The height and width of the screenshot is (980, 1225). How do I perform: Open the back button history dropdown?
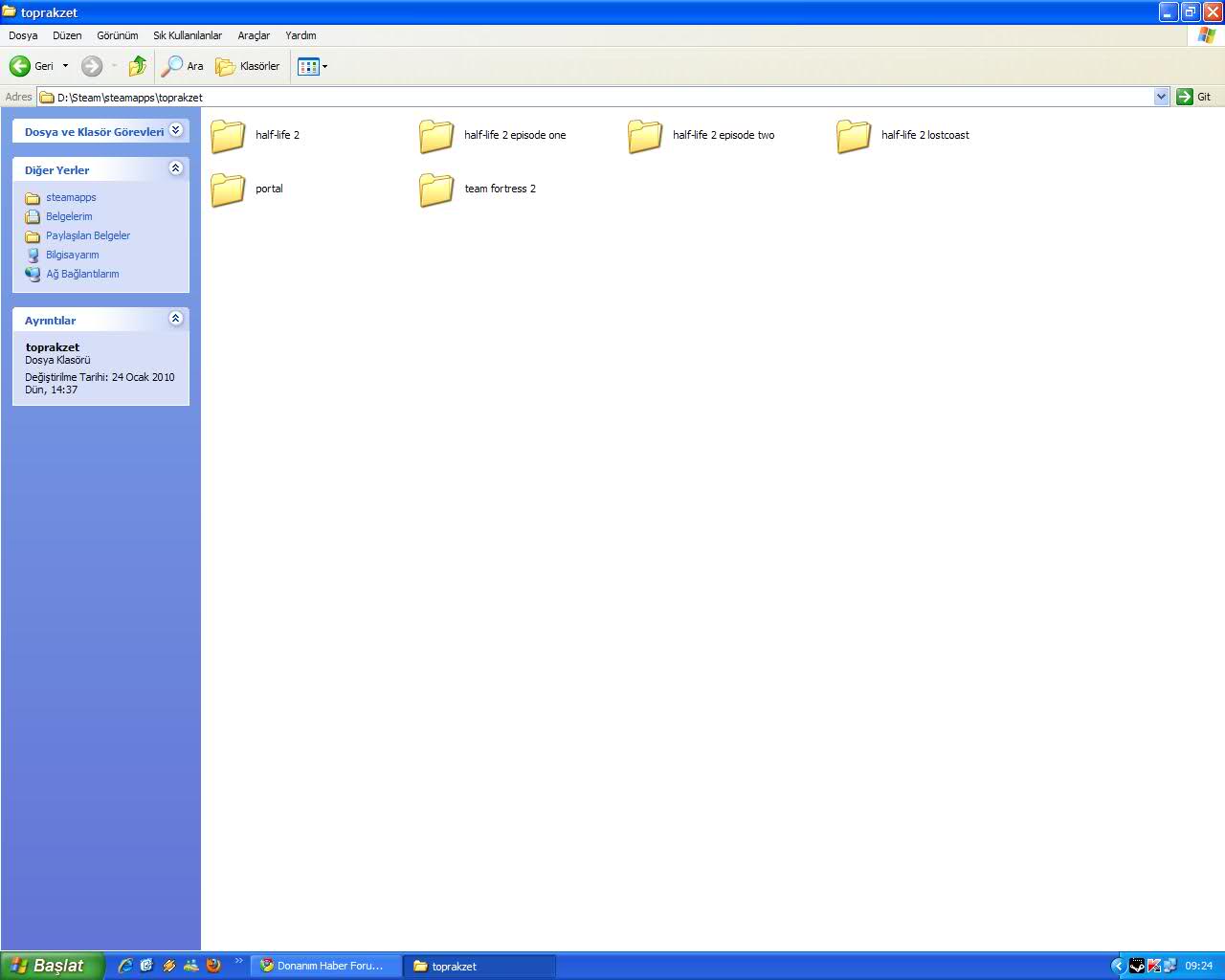click(65, 66)
